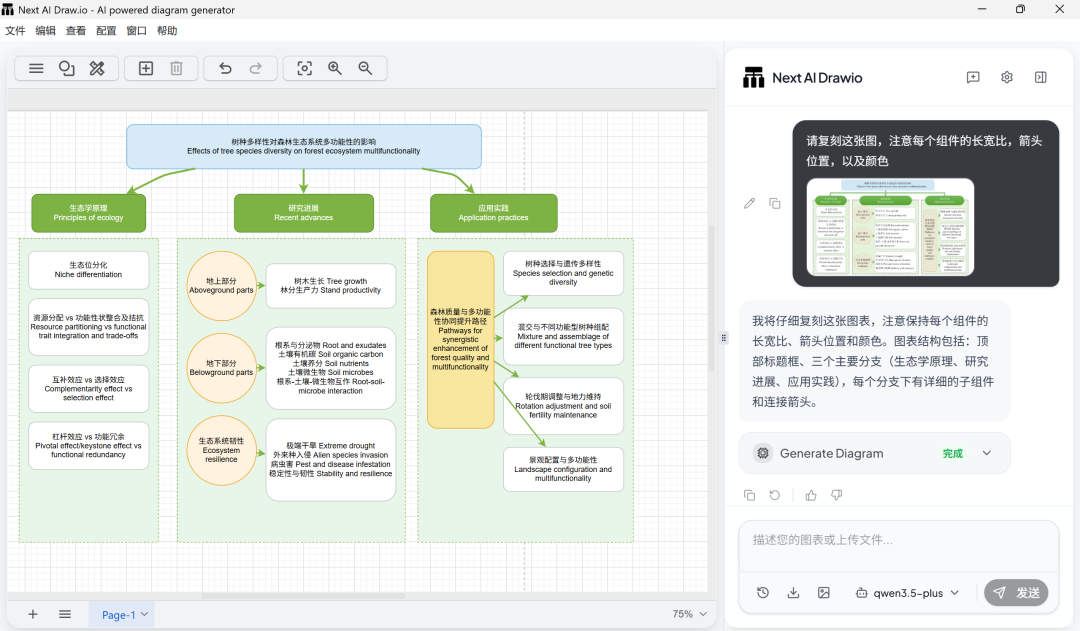Open the 文件 menu
Image resolution: width=1080 pixels, height=631 pixels.
click(x=15, y=31)
